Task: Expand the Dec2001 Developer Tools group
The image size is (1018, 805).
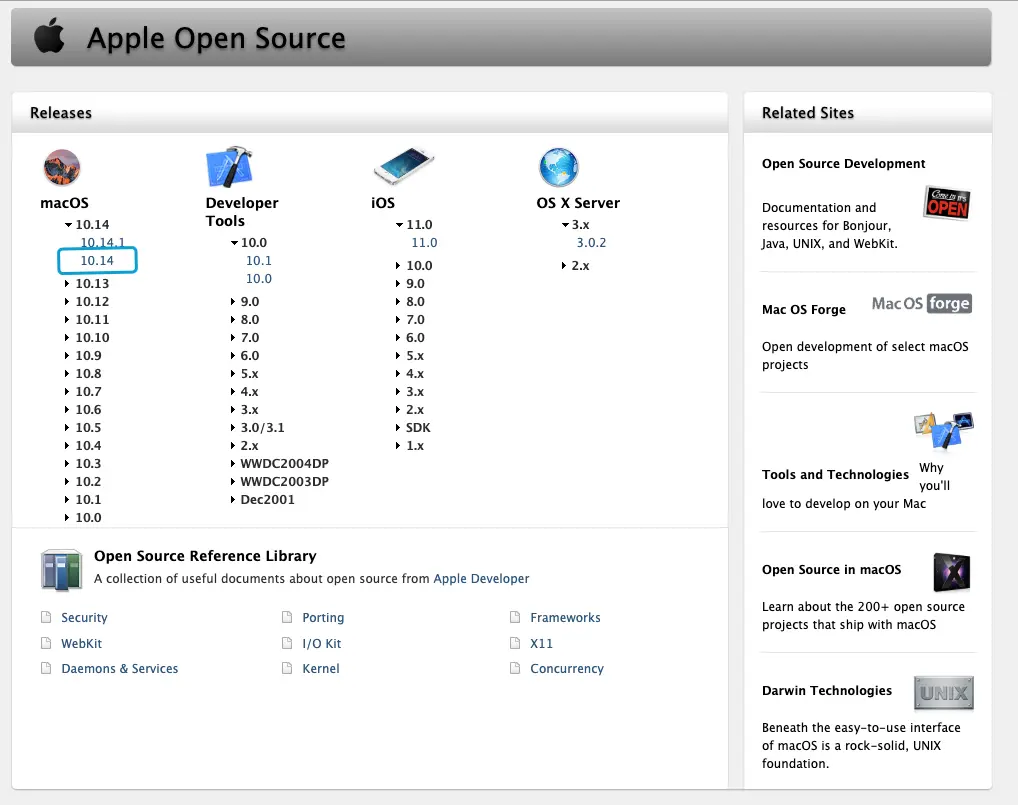Action: click(232, 500)
